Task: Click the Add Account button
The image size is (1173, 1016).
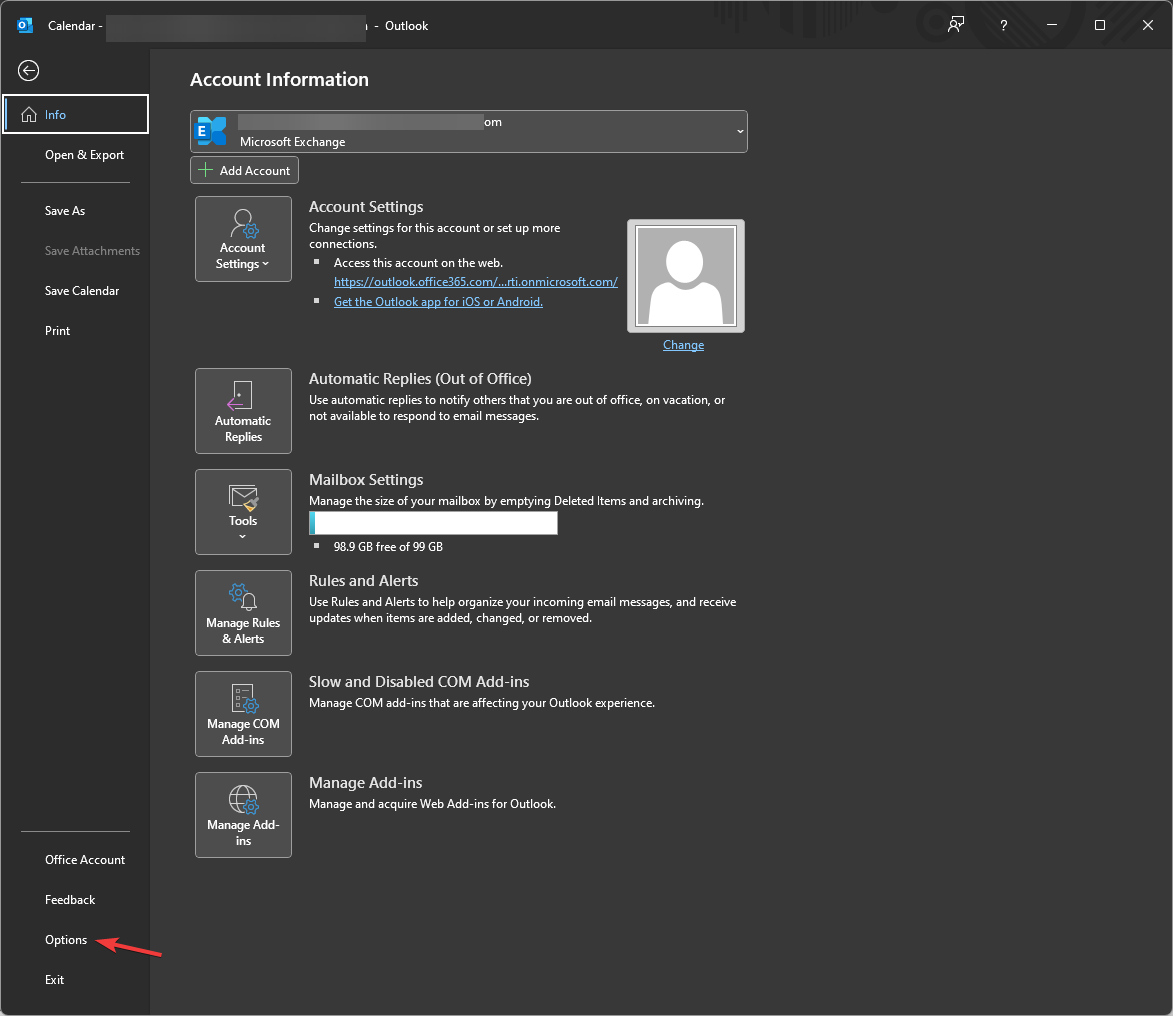Action: pyautogui.click(x=244, y=170)
